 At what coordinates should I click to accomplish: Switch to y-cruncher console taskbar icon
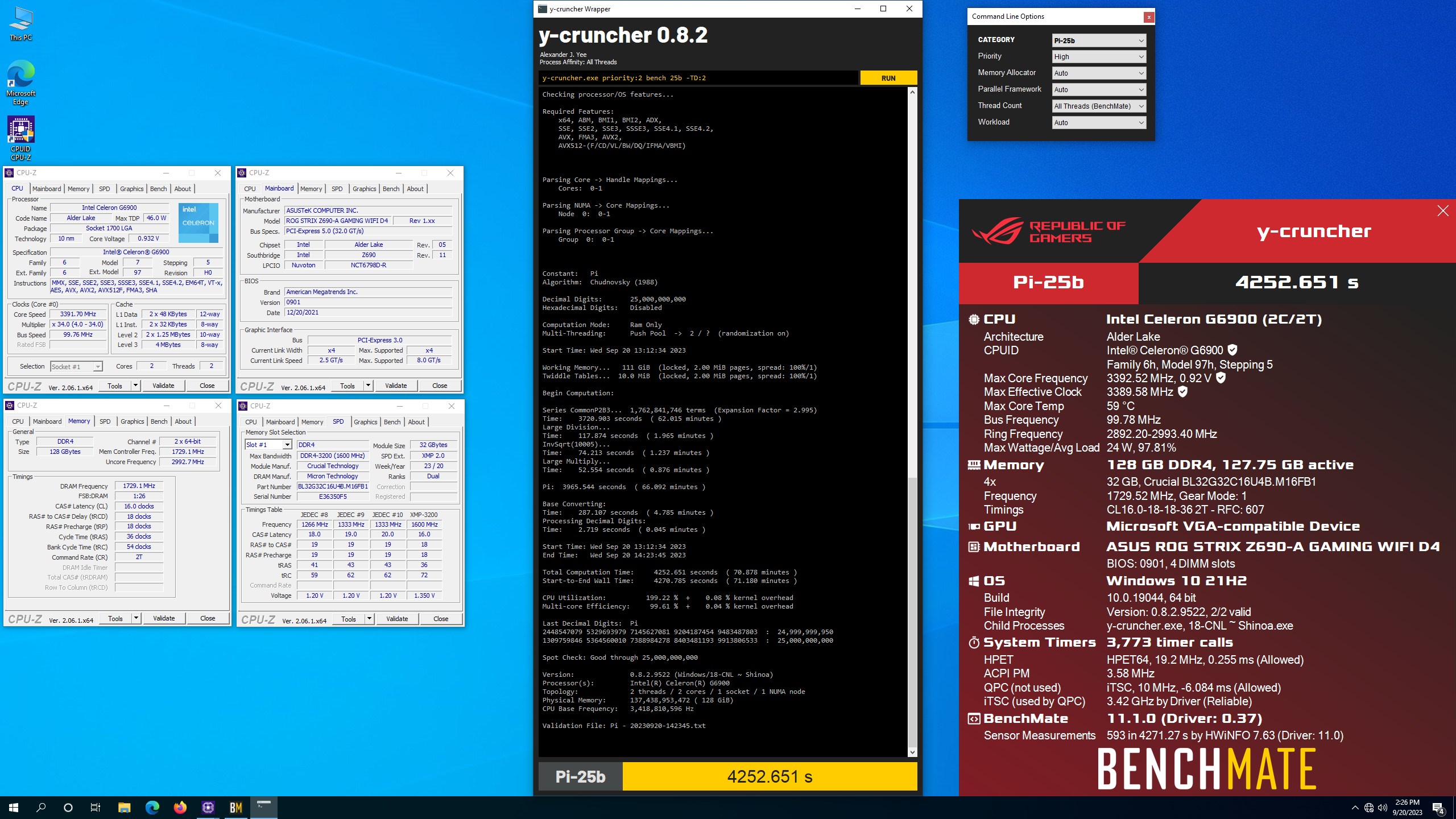[x=264, y=808]
